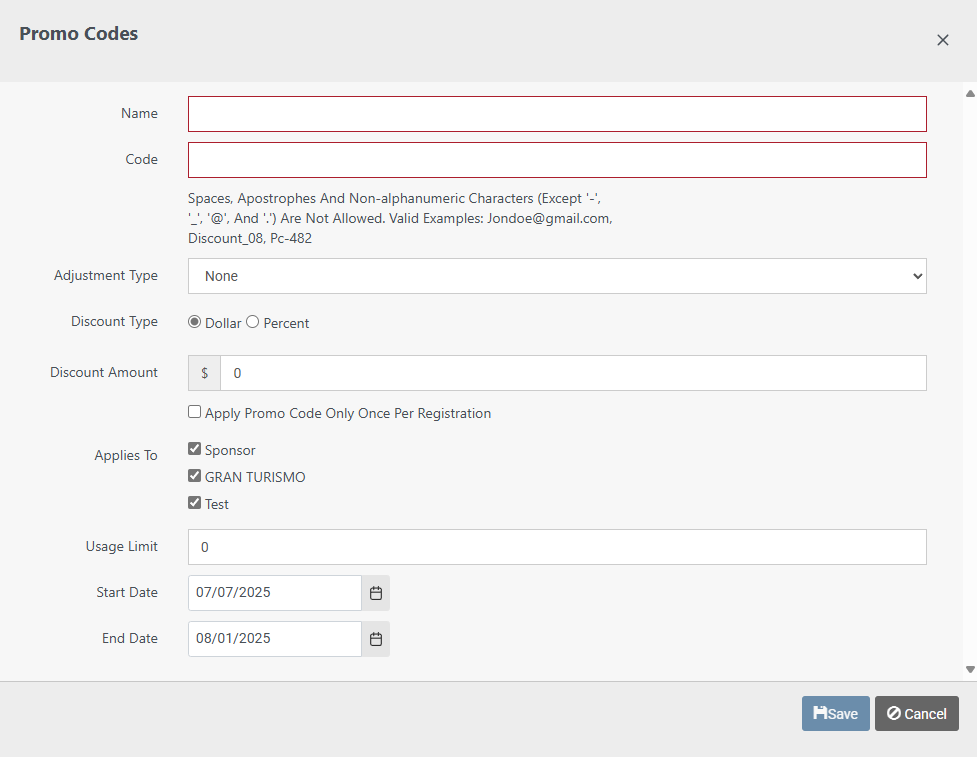The image size is (977, 757).
Task: Select the Percent discount type
Action: [253, 322]
